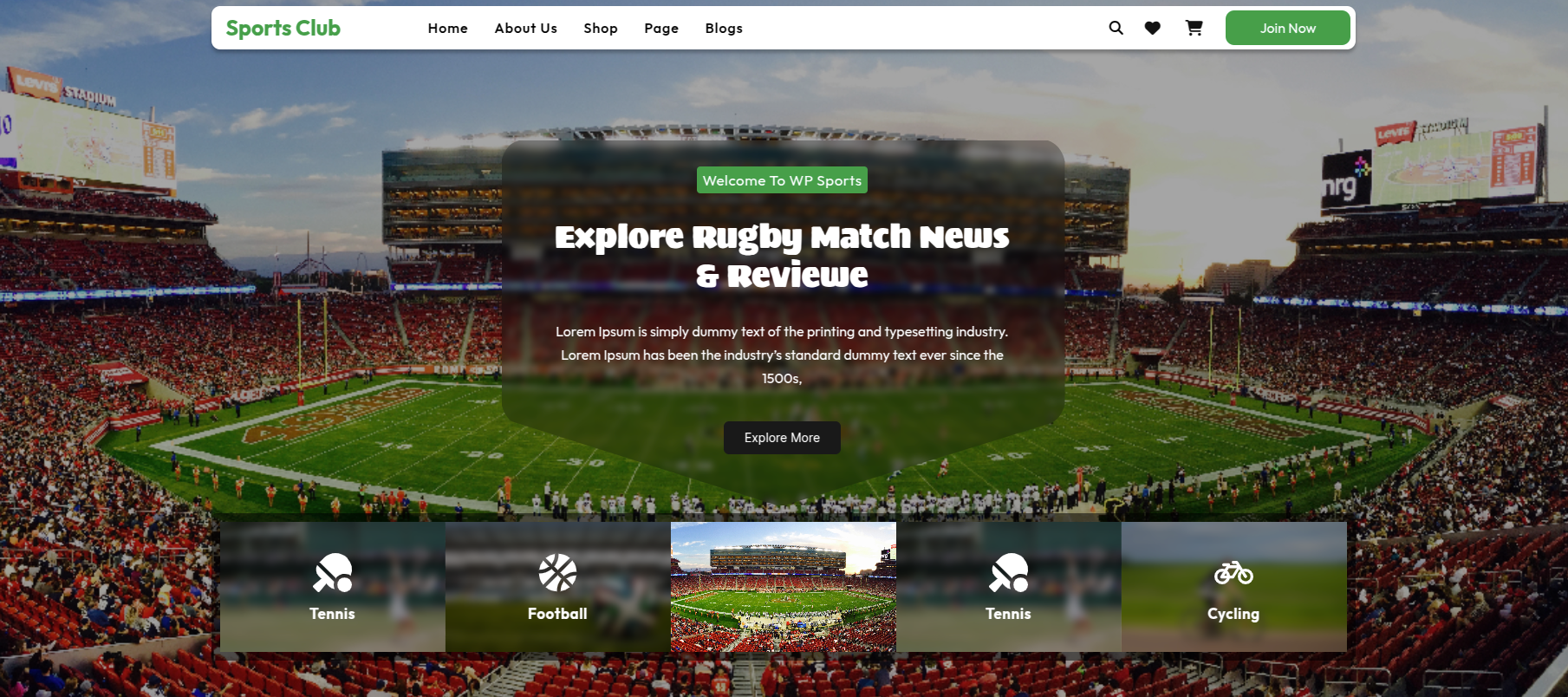This screenshot has height=697, width=1568.
Task: Open the stadium photo thumbnail card
Action: (784, 587)
